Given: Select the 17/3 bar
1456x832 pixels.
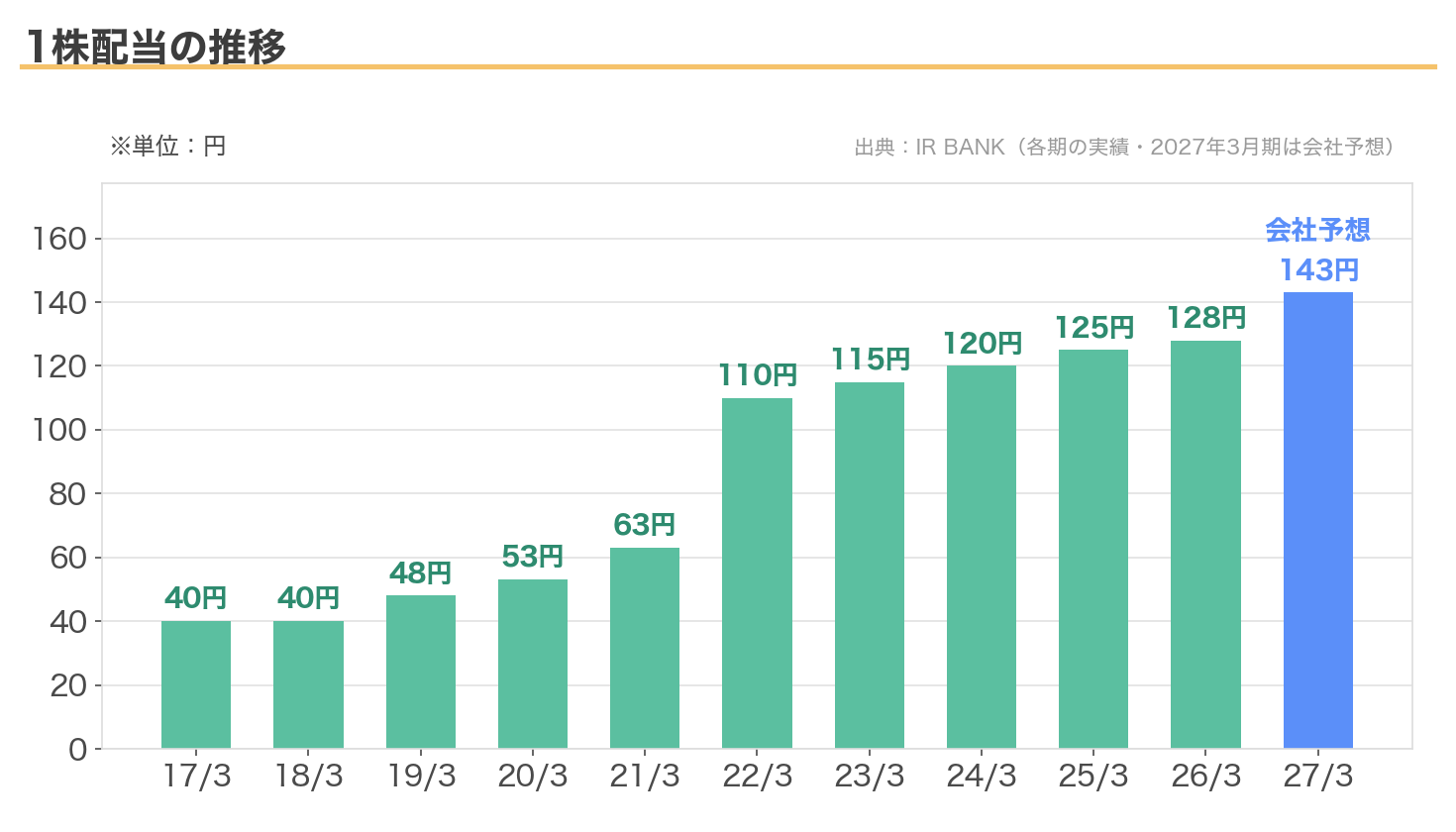Looking at the screenshot, I should click(x=196, y=684).
